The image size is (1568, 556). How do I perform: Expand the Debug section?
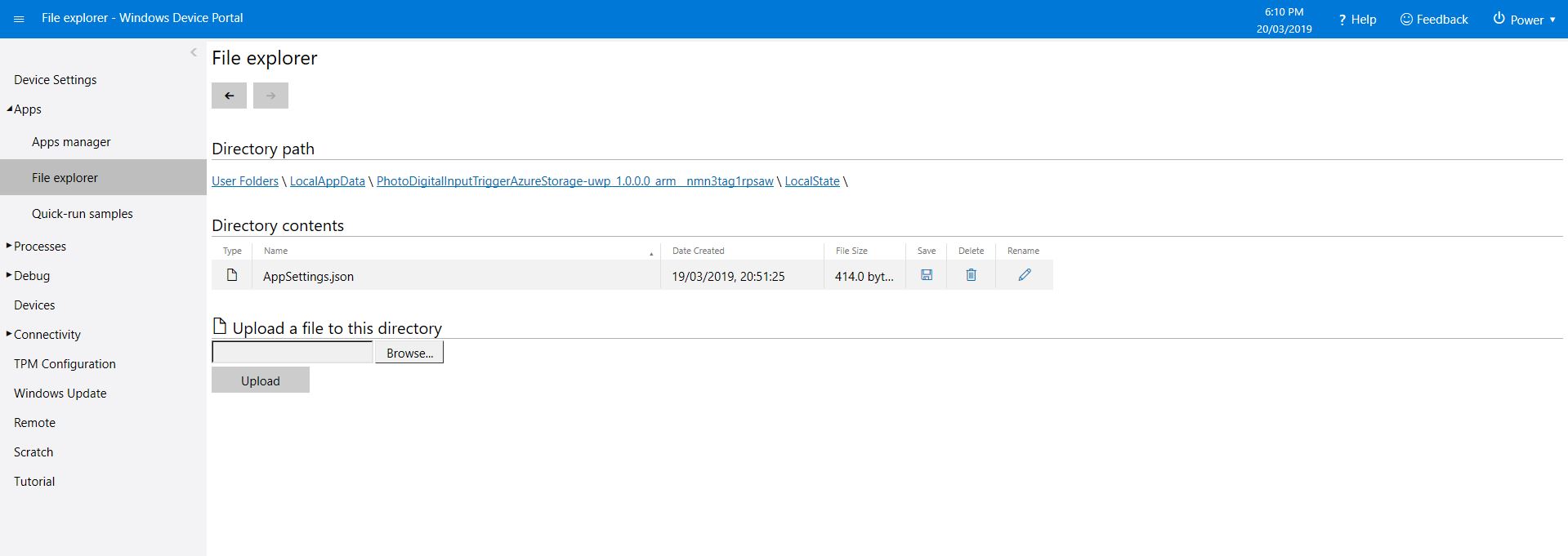9,275
